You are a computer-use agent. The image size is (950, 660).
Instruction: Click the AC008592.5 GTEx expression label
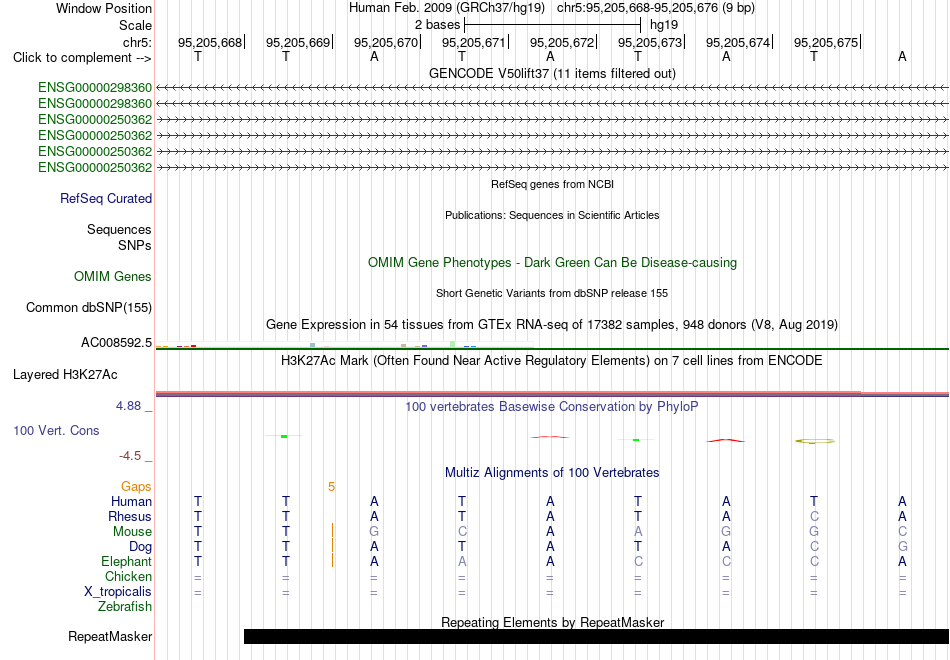click(117, 342)
